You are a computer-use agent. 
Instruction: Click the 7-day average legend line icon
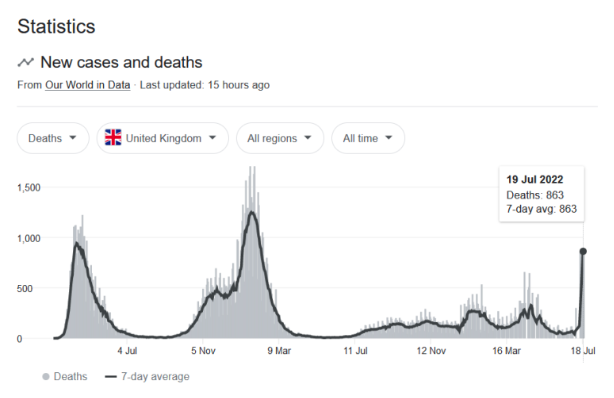pyautogui.click(x=111, y=377)
